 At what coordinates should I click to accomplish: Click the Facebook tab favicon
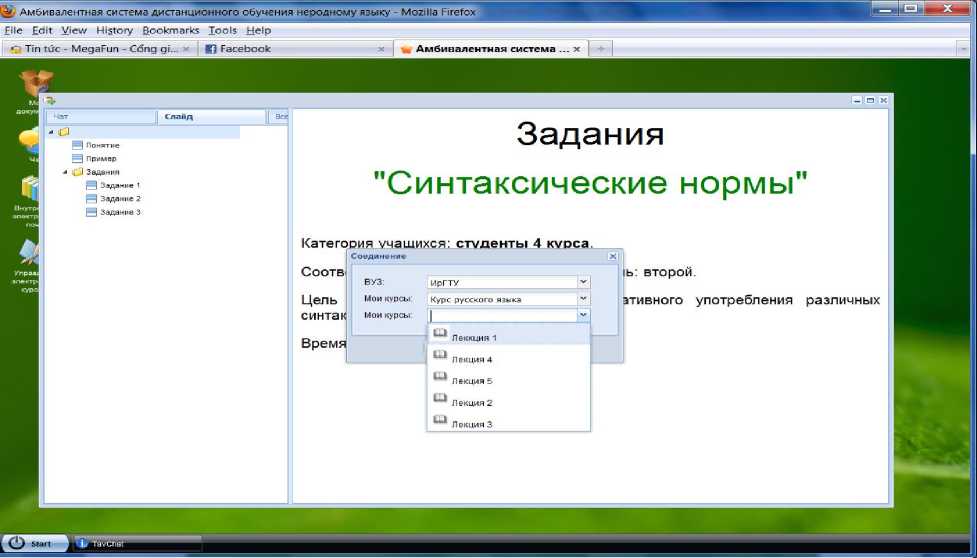(x=211, y=49)
